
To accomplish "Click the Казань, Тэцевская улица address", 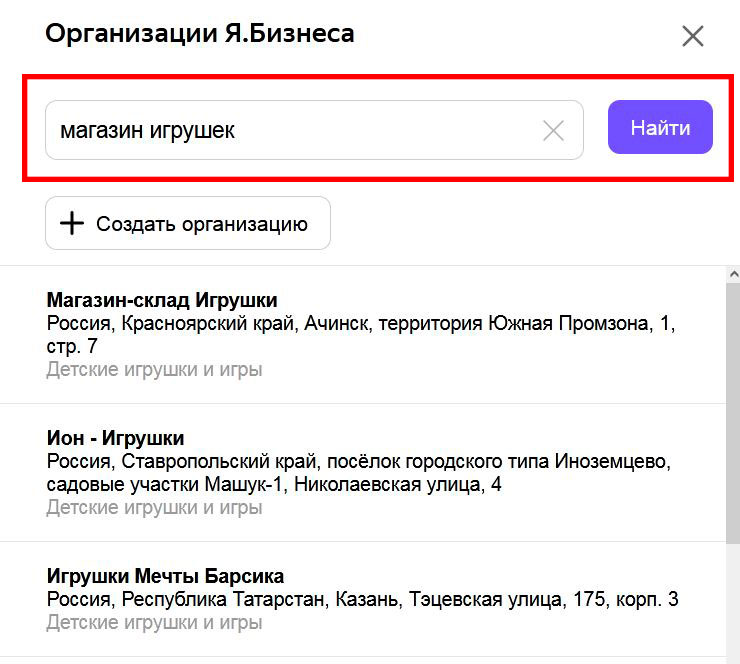I will [x=362, y=599].
